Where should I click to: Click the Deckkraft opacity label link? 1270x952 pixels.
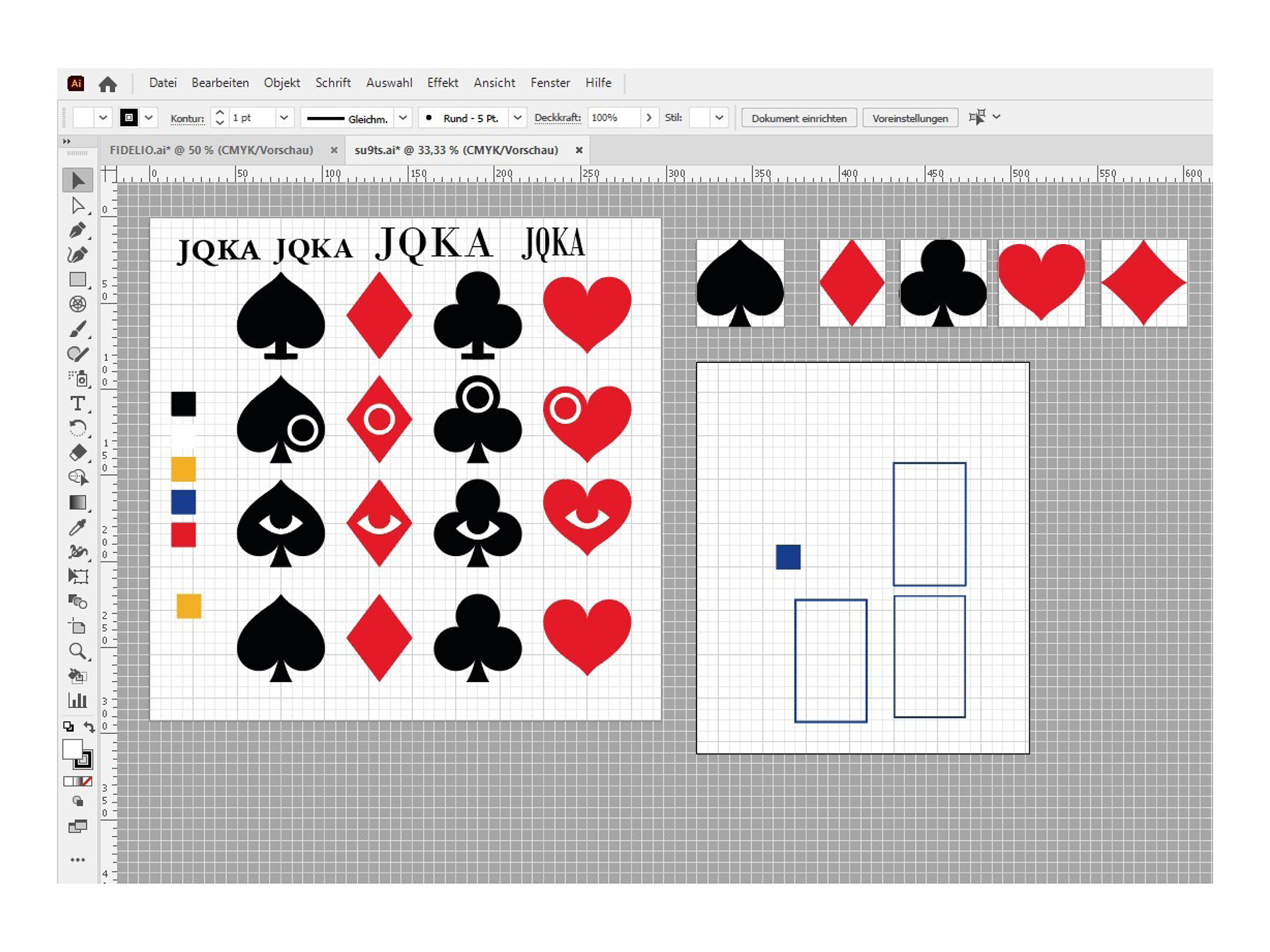(x=557, y=118)
